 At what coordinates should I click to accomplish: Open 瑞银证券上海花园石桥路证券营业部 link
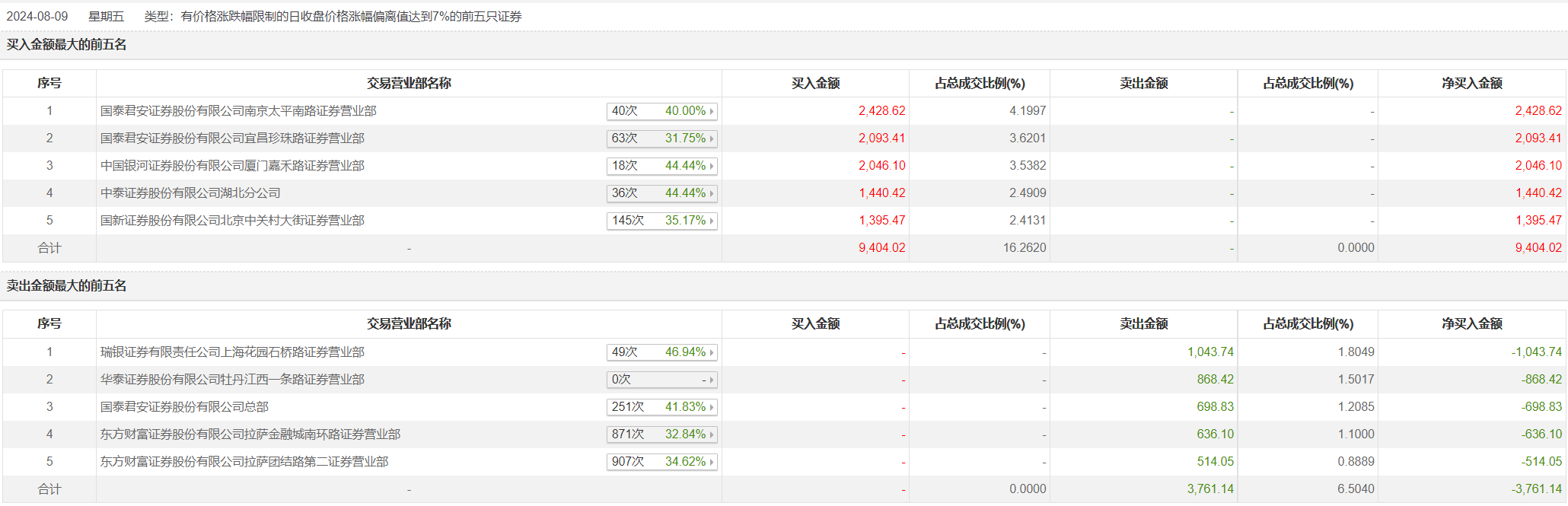[232, 352]
